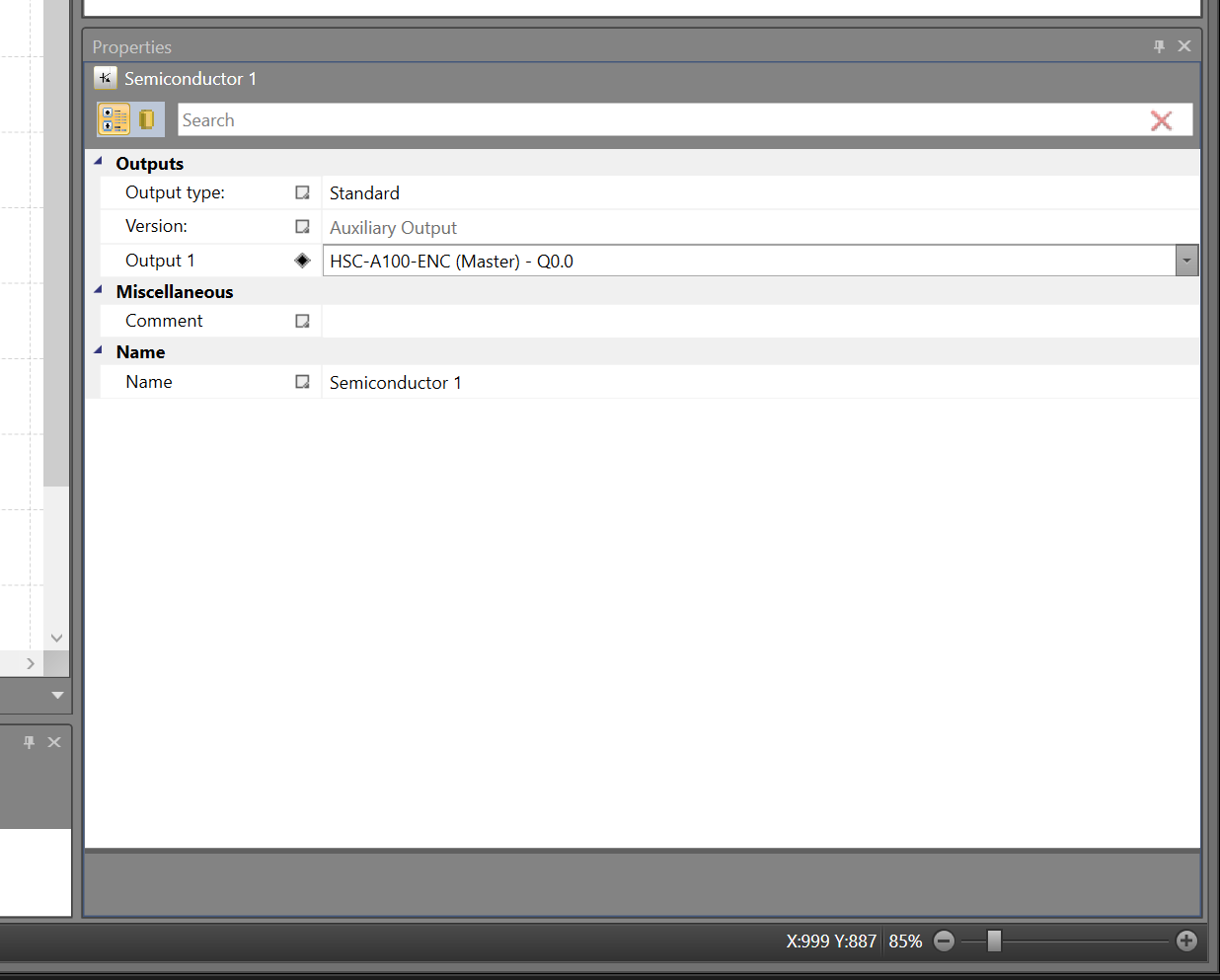Click the Output type: label
Image resolution: width=1220 pixels, height=980 pixels.
click(x=175, y=192)
